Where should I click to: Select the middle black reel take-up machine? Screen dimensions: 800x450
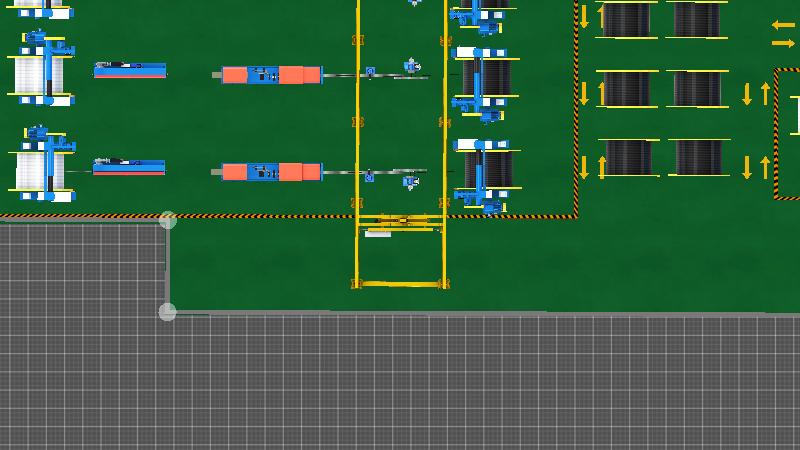tap(485, 79)
